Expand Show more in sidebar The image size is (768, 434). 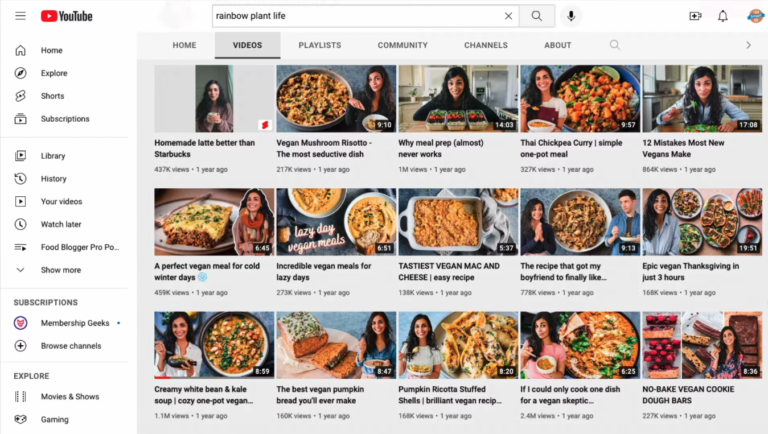point(60,270)
